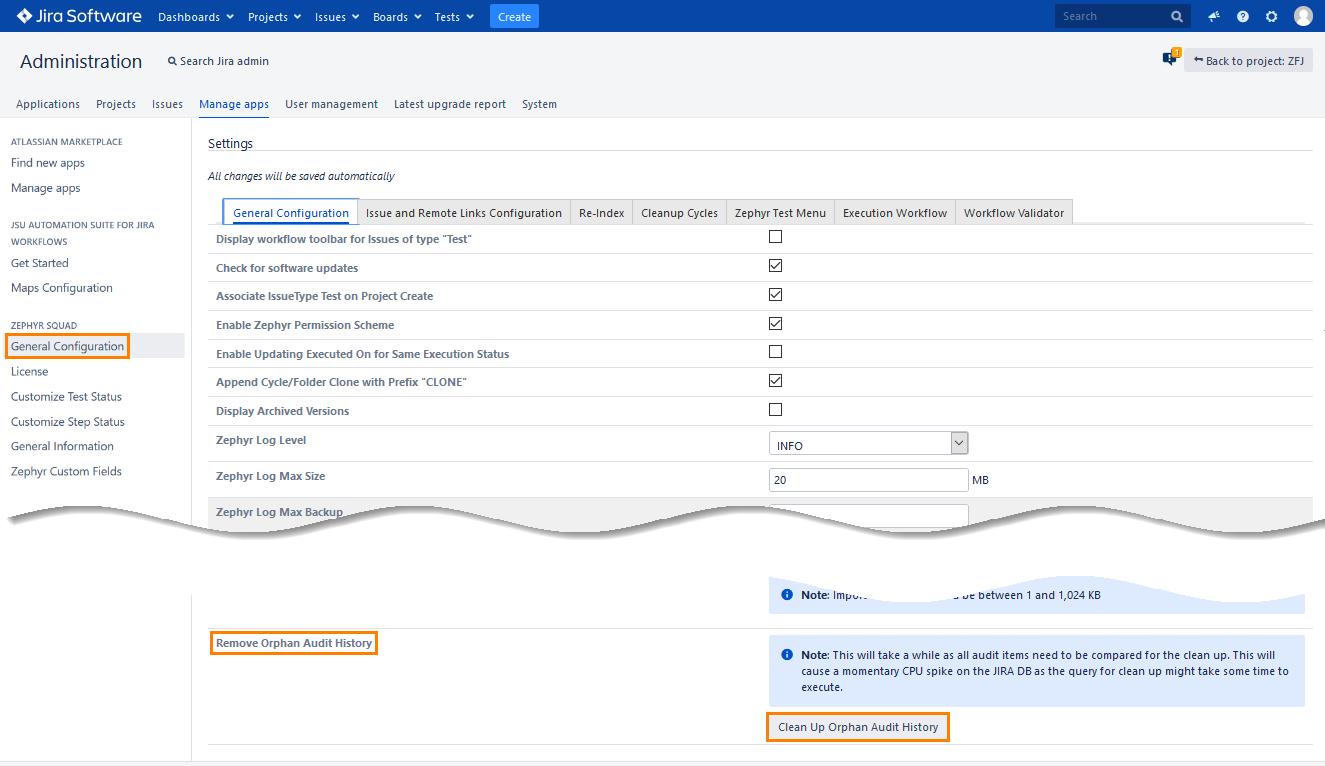Open the Projects dropdown in top bar
1325x766 pixels.
click(x=274, y=17)
